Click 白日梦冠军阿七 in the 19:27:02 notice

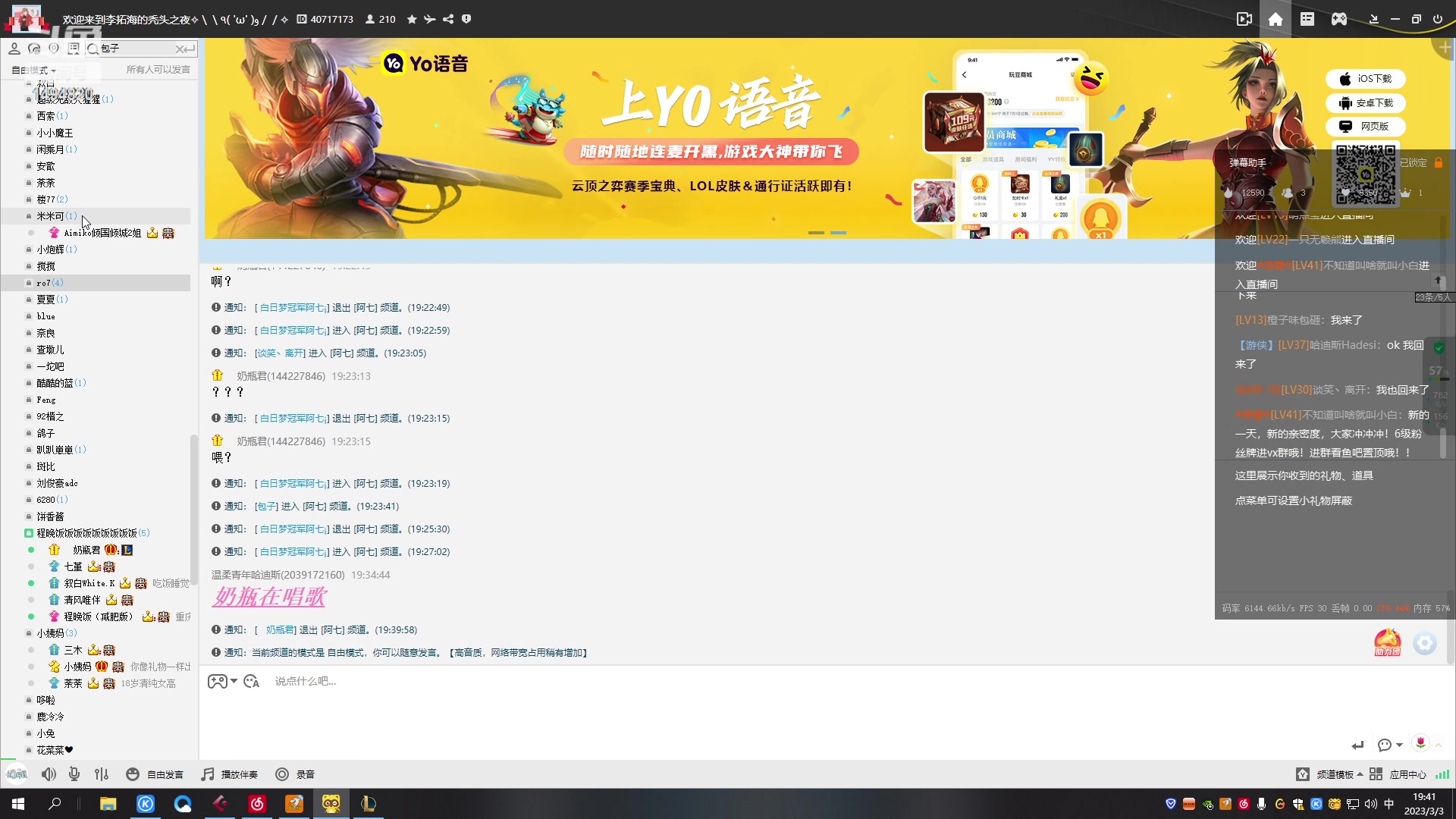pyautogui.click(x=294, y=552)
